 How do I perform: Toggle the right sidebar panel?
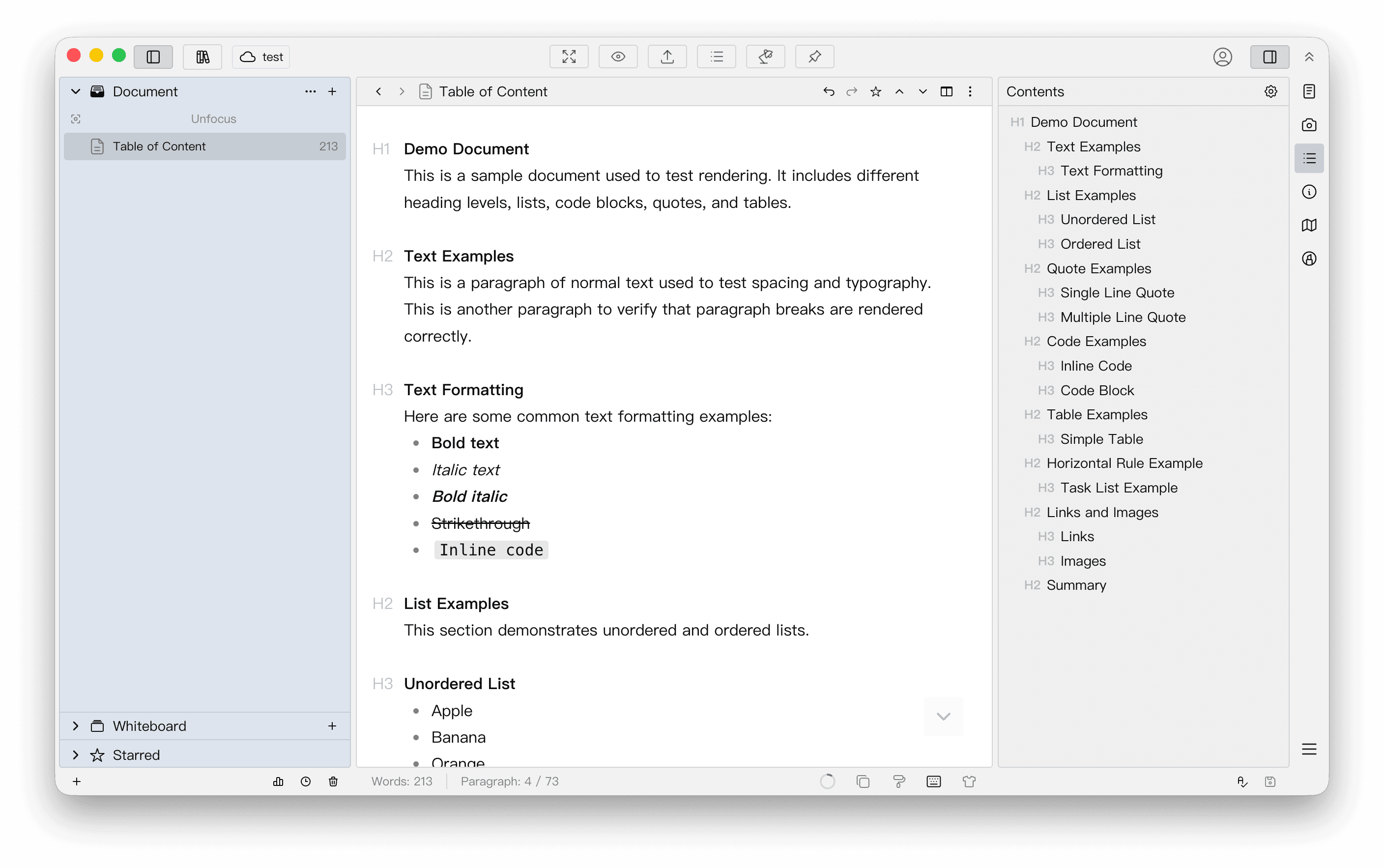(1269, 57)
